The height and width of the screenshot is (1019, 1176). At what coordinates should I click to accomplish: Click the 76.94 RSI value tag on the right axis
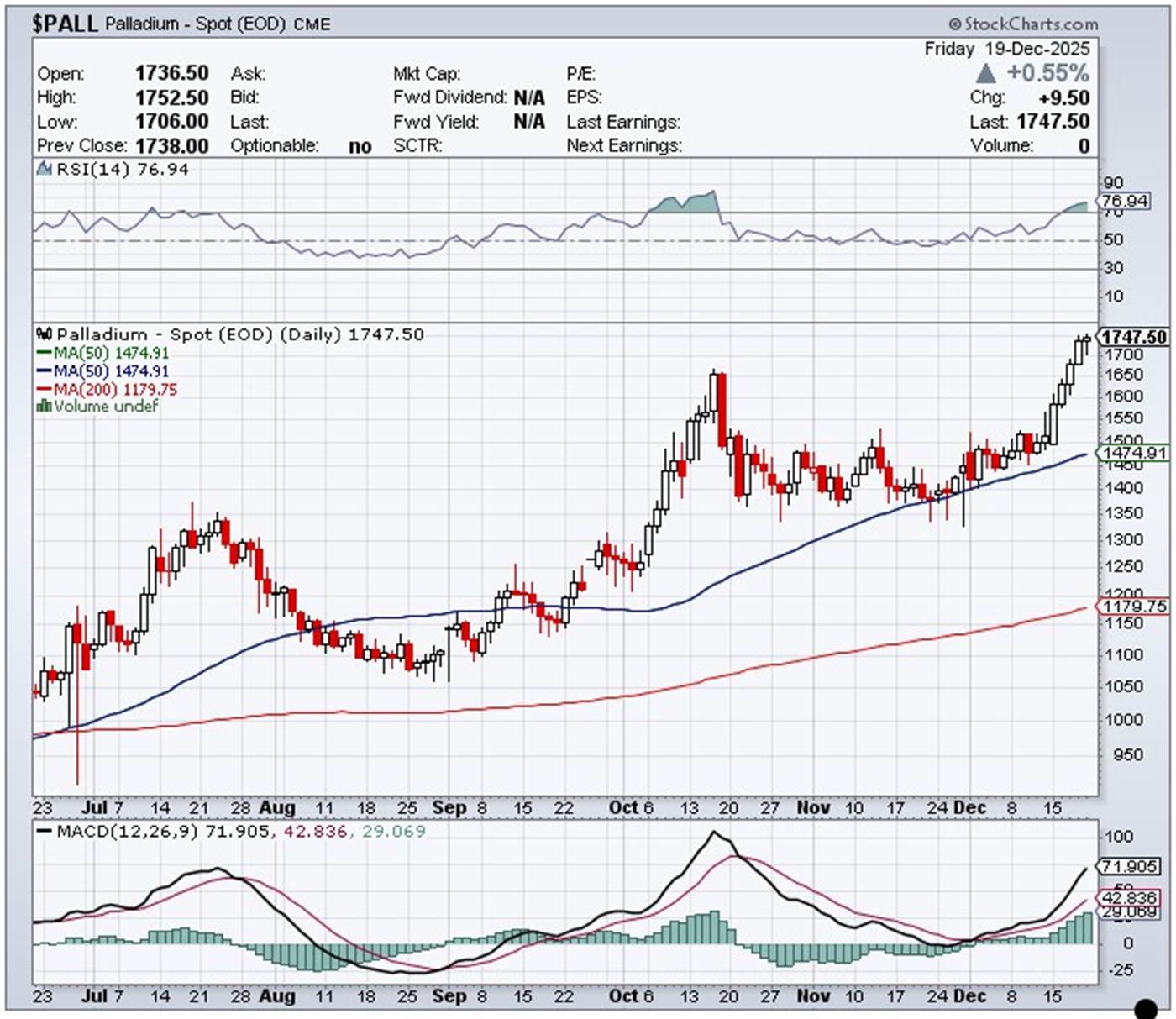1125,201
